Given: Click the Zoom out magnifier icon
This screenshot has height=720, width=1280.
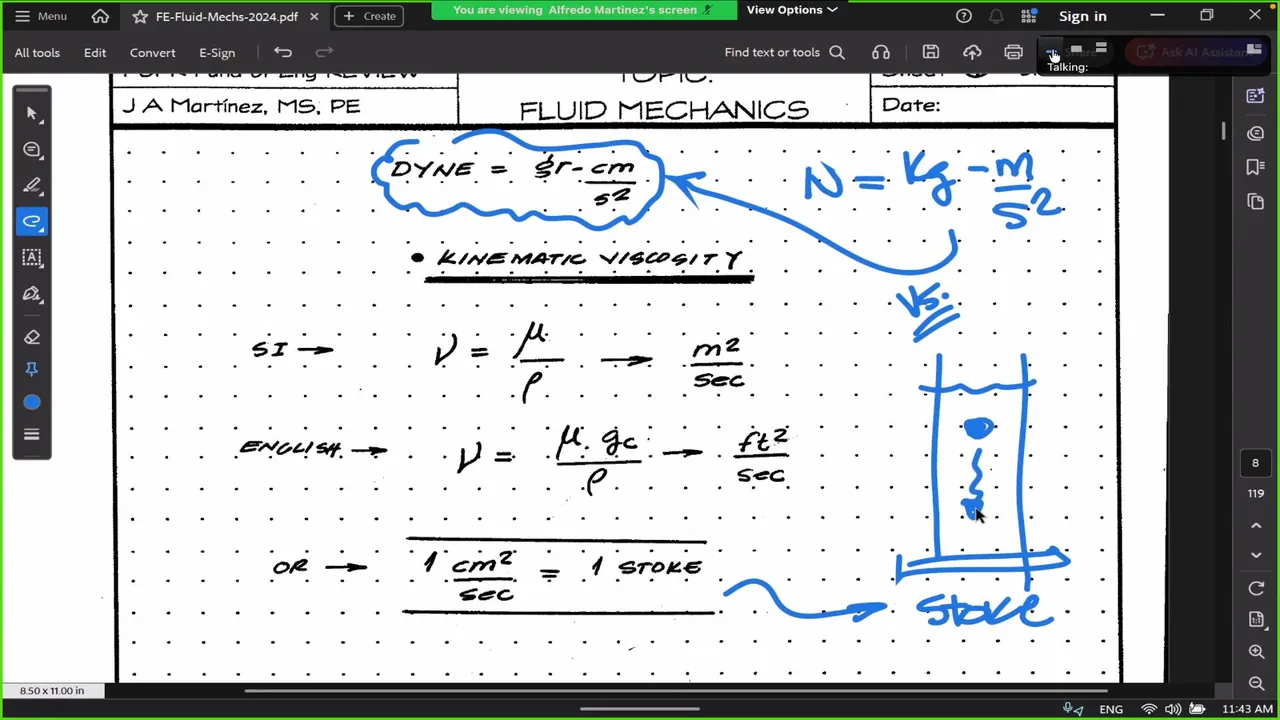Looking at the screenshot, I should pos(1257,684).
